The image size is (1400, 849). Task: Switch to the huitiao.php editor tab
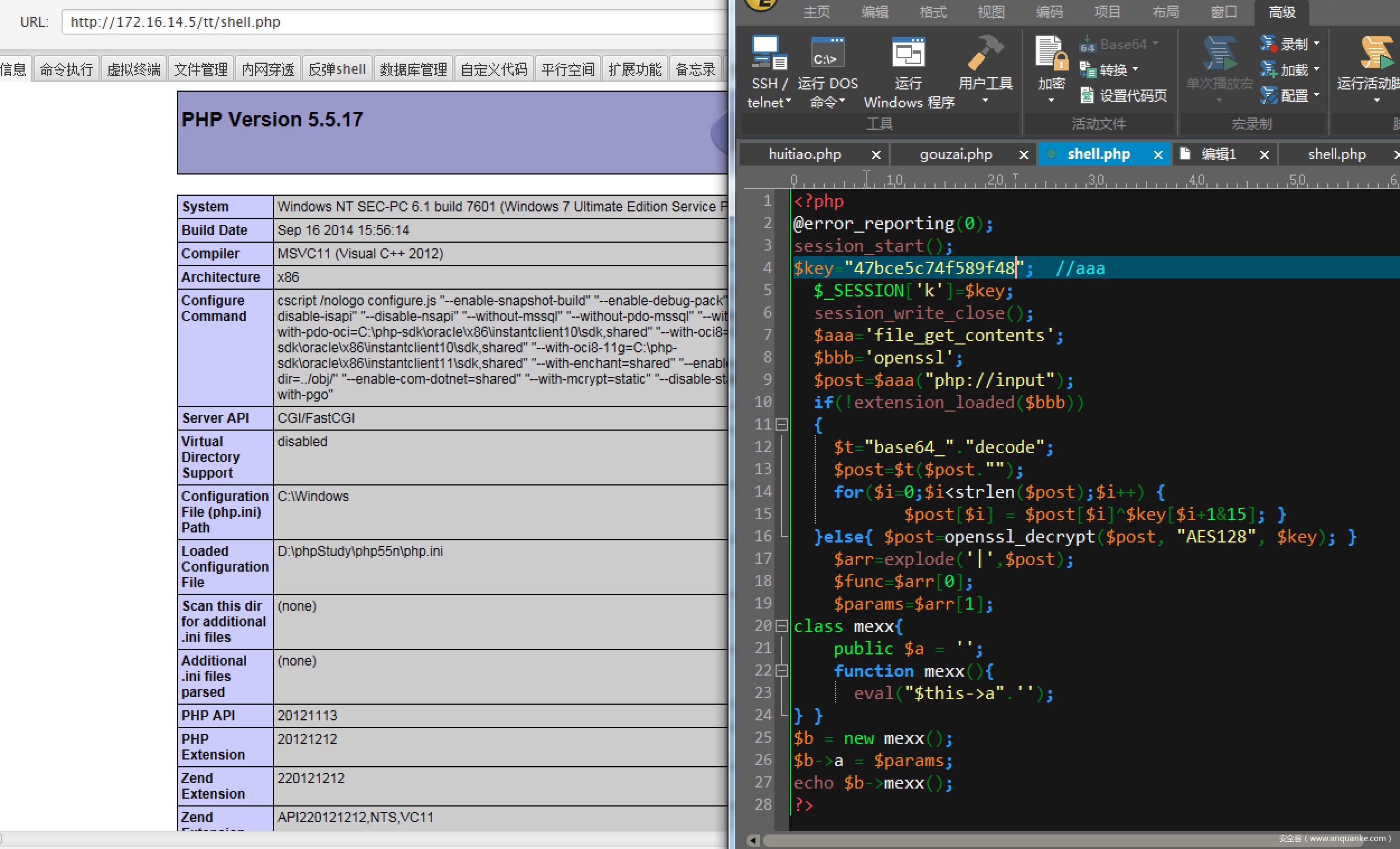coord(804,154)
